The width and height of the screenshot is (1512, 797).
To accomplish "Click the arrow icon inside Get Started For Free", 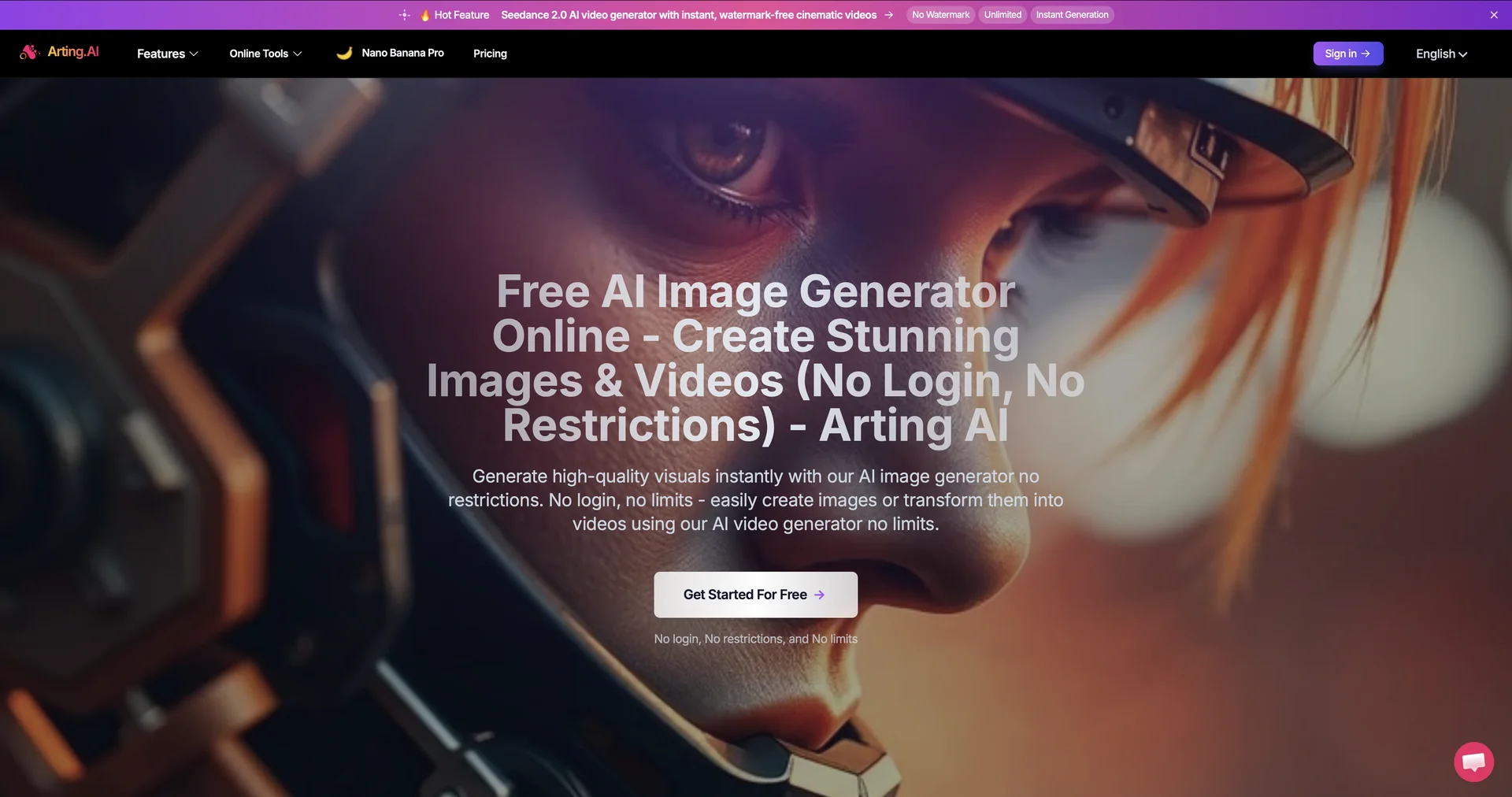I will tap(819, 595).
